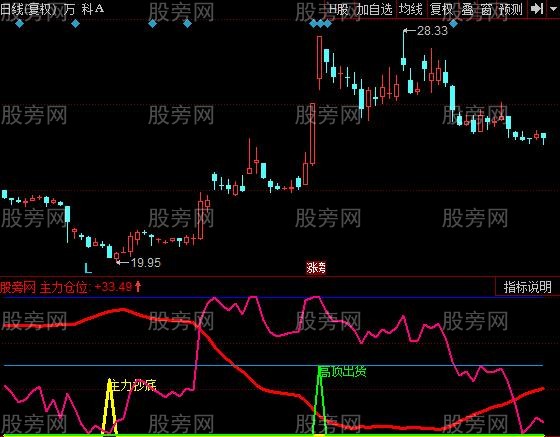Click the jump-to-end arrow icon
560x437 pixels.
[x=537, y=9]
